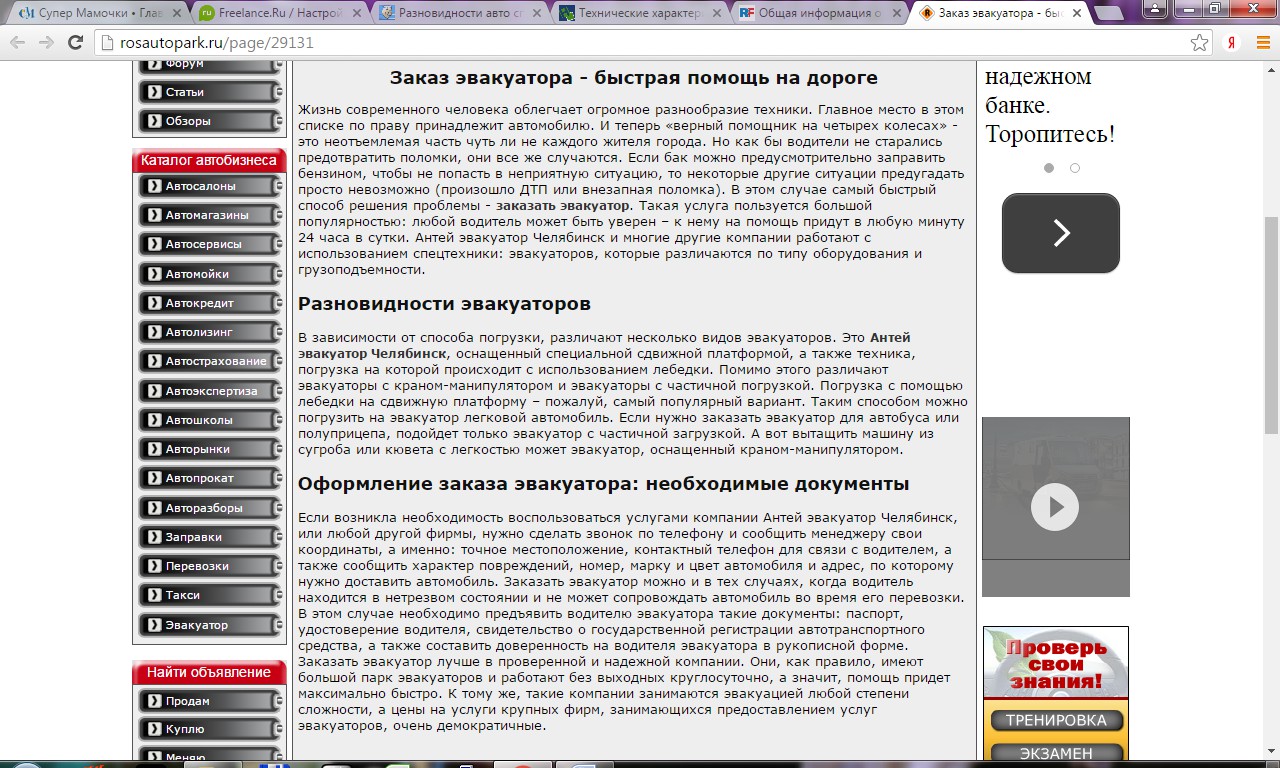Open the Заправки catalog link
Image resolution: width=1280 pixels, height=768 pixels.
click(209, 537)
